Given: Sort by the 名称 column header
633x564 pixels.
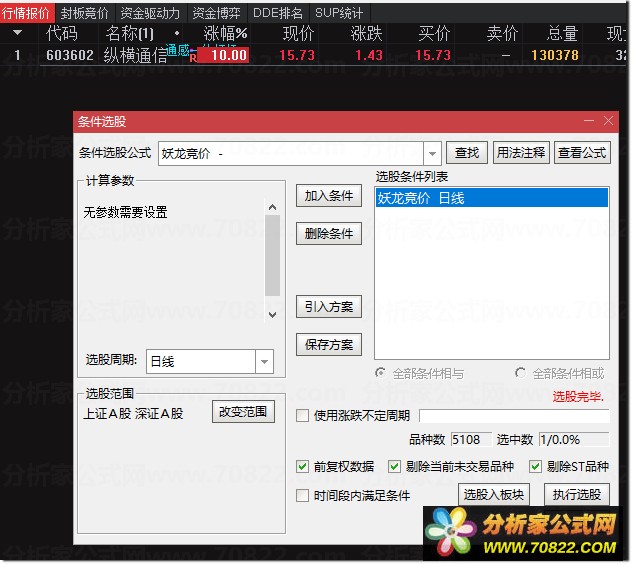Looking at the screenshot, I should (130, 33).
